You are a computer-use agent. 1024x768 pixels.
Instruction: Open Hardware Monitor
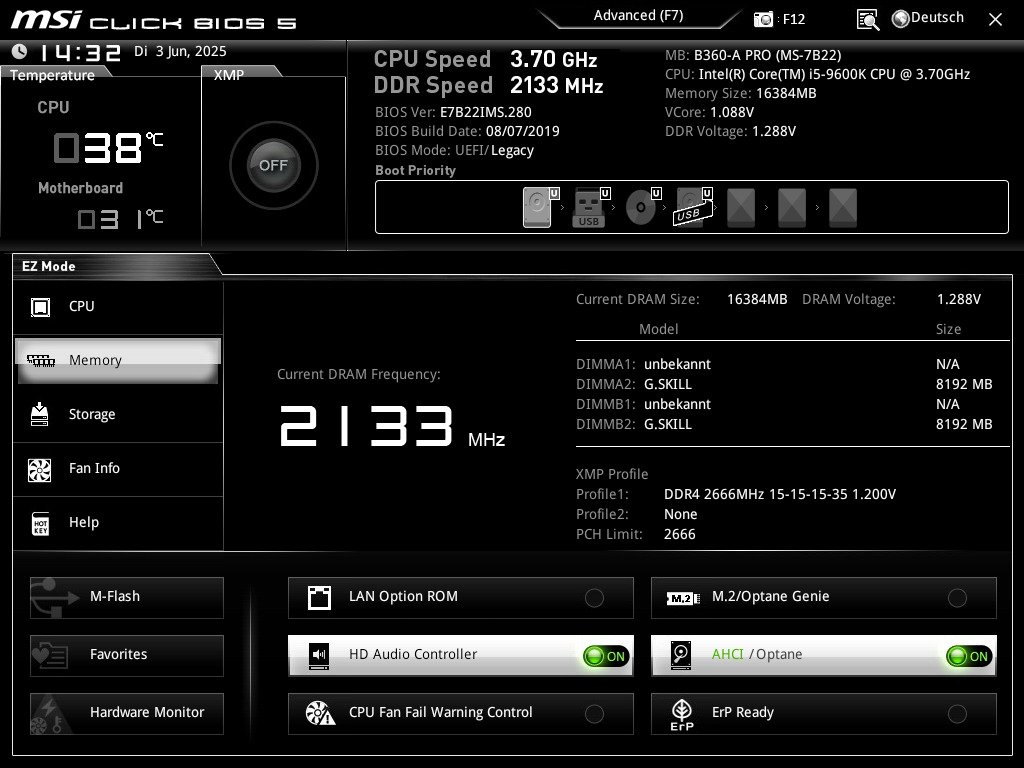pyautogui.click(x=127, y=714)
